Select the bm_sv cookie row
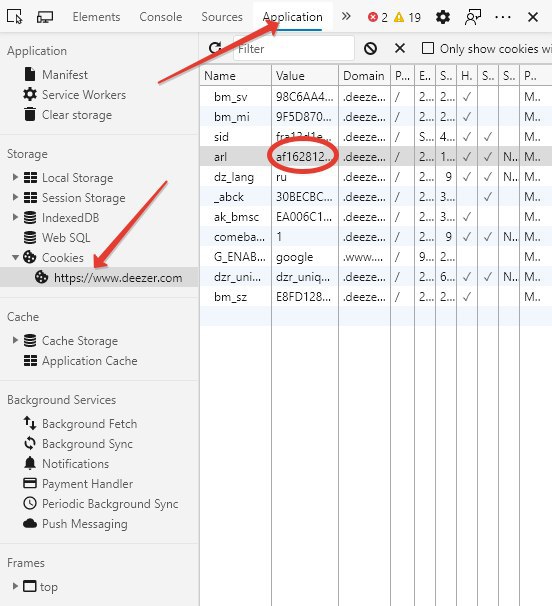552x606 pixels. (376, 97)
